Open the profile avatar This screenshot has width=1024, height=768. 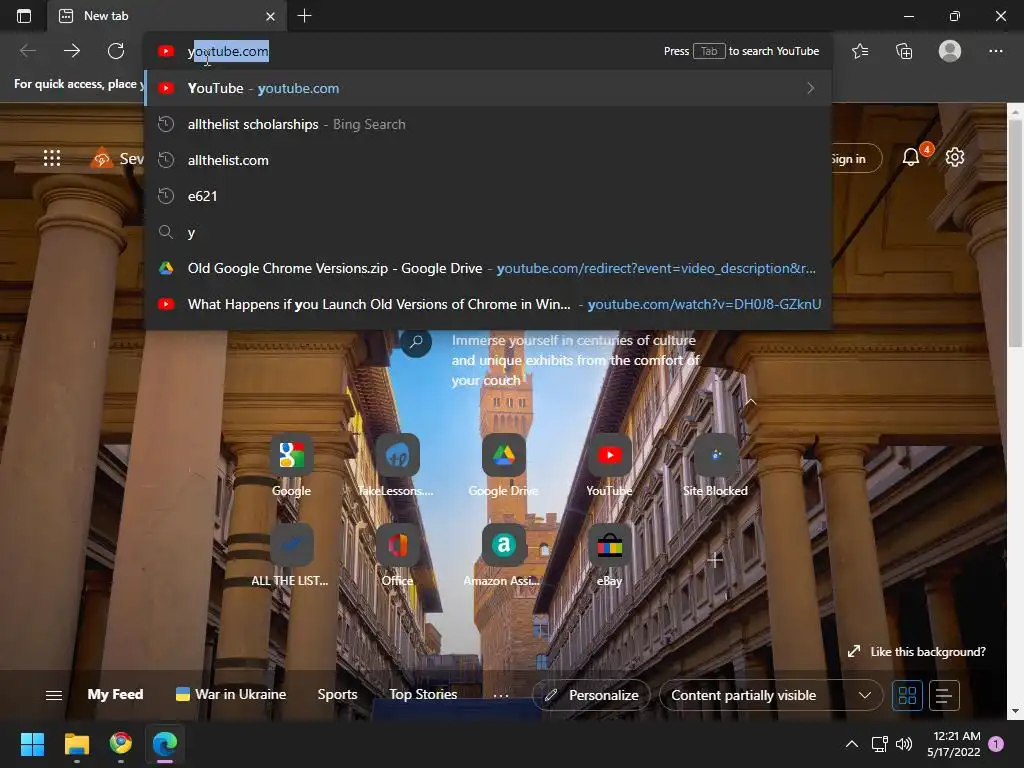click(x=950, y=51)
